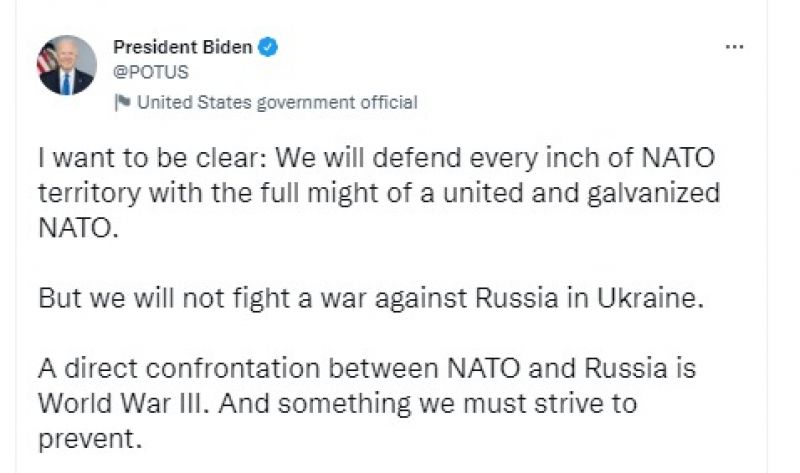The image size is (800, 473).
Task: Open the @POTUS handle link
Action: coord(151,72)
